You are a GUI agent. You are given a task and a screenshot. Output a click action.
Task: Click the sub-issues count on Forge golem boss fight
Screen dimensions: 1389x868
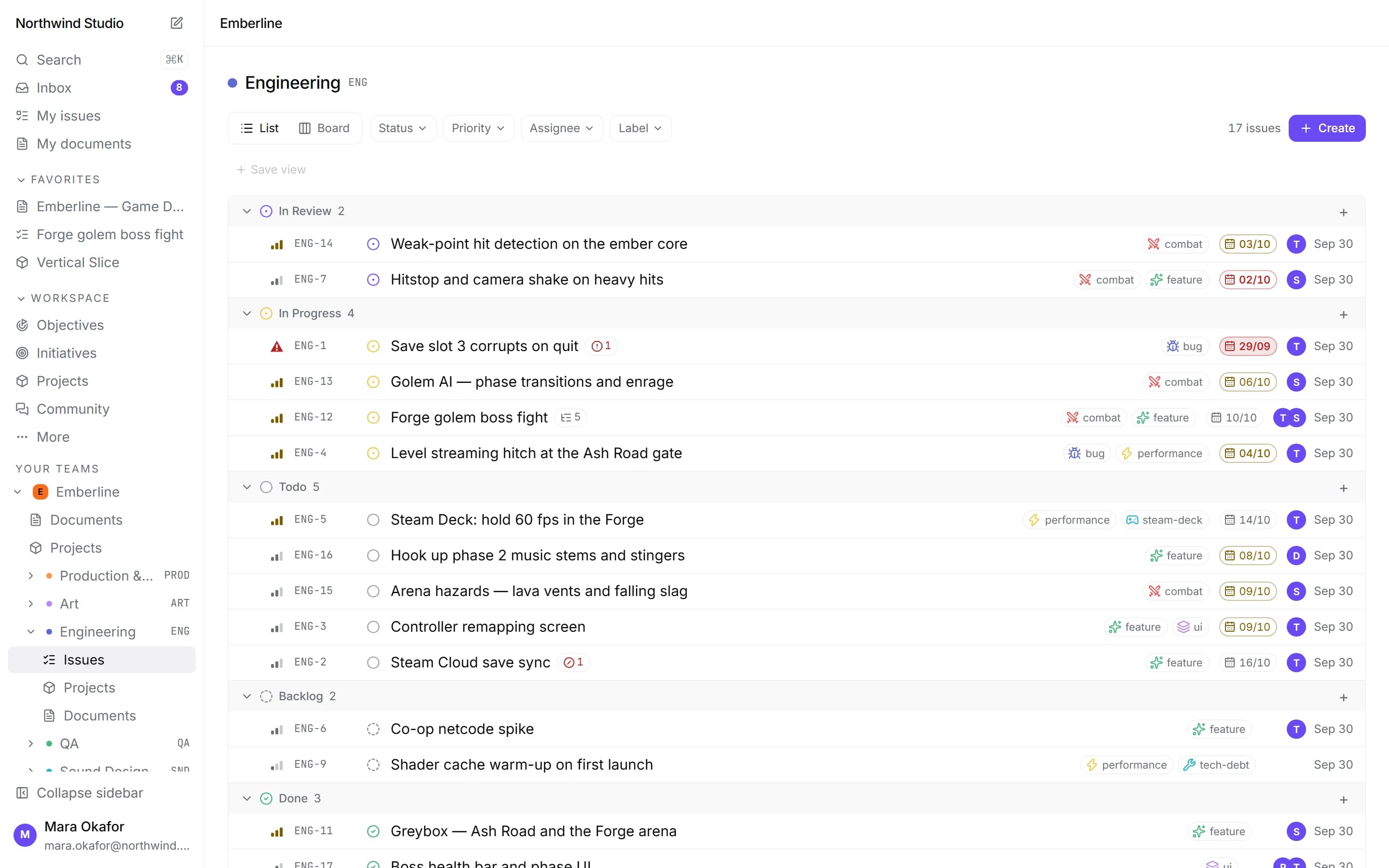pyautogui.click(x=571, y=417)
